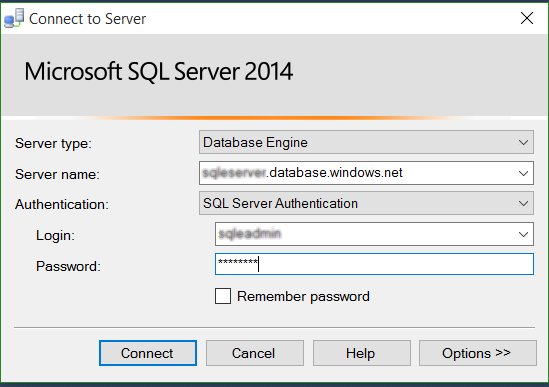The height and width of the screenshot is (387, 549).
Task: Click the Microsoft SQL Server 2014 banner
Action: (159, 71)
